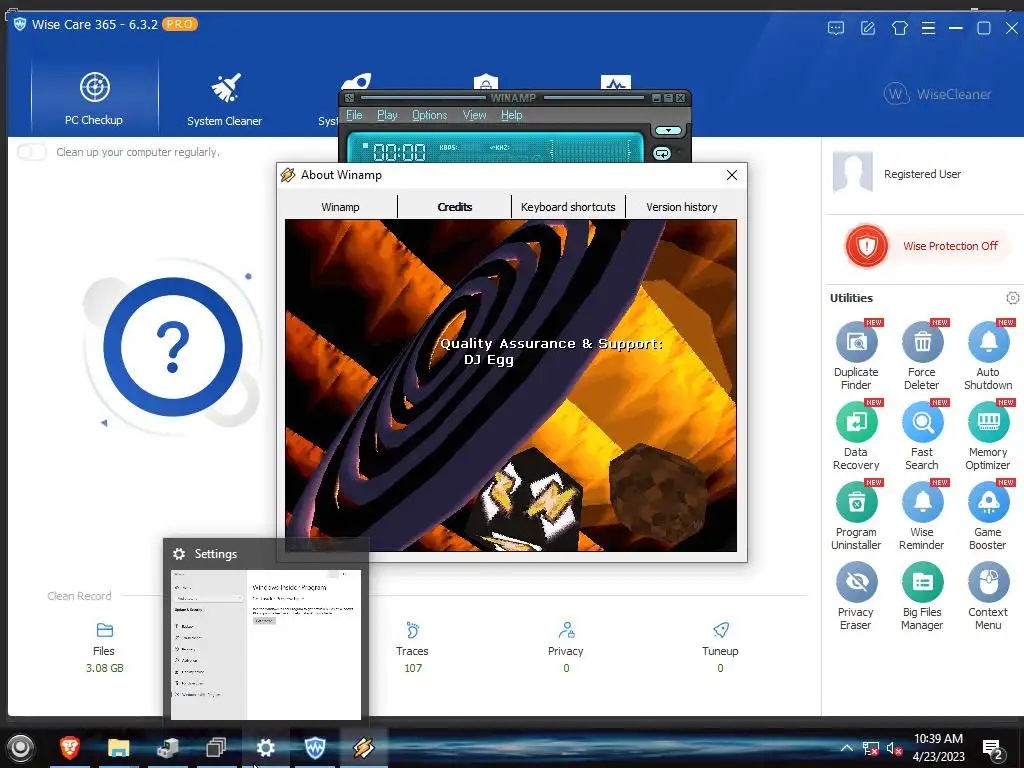Click the Files clean record icon

[x=104, y=630]
